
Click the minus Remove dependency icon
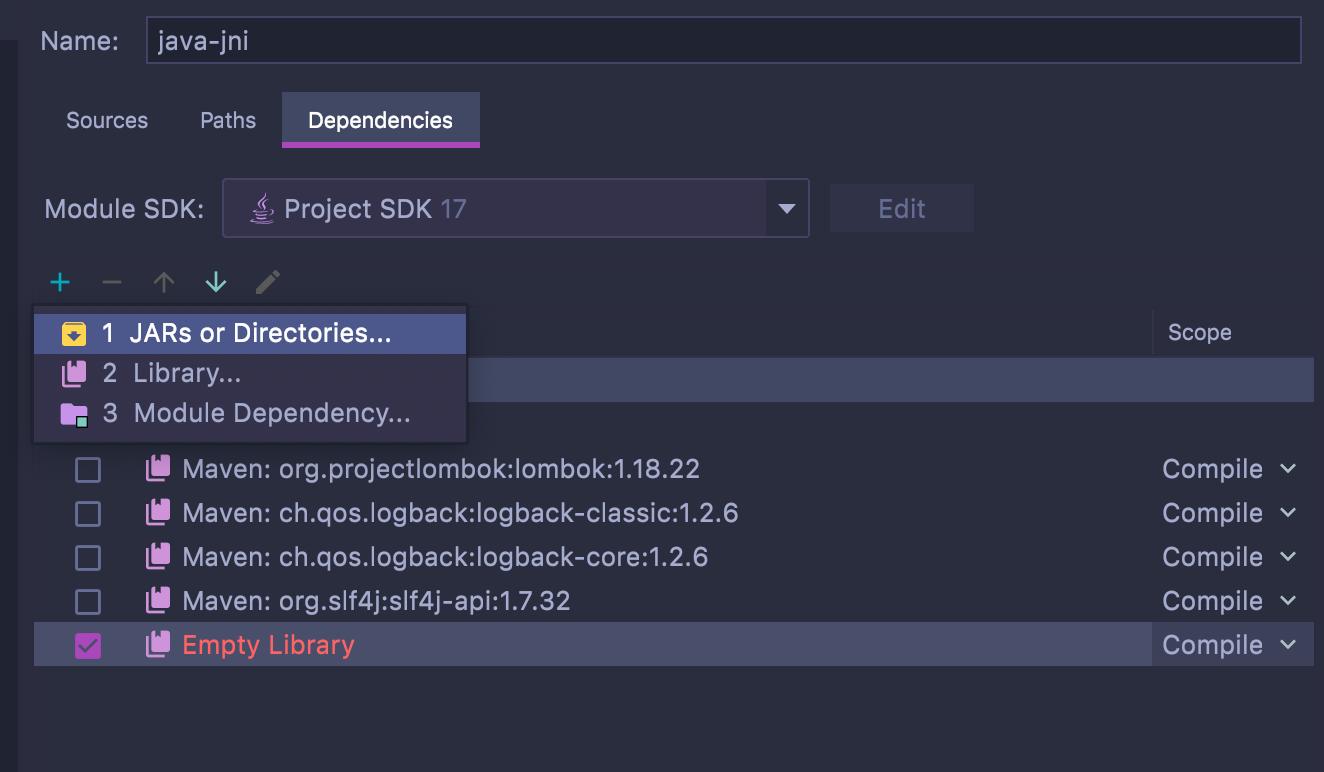click(x=112, y=283)
